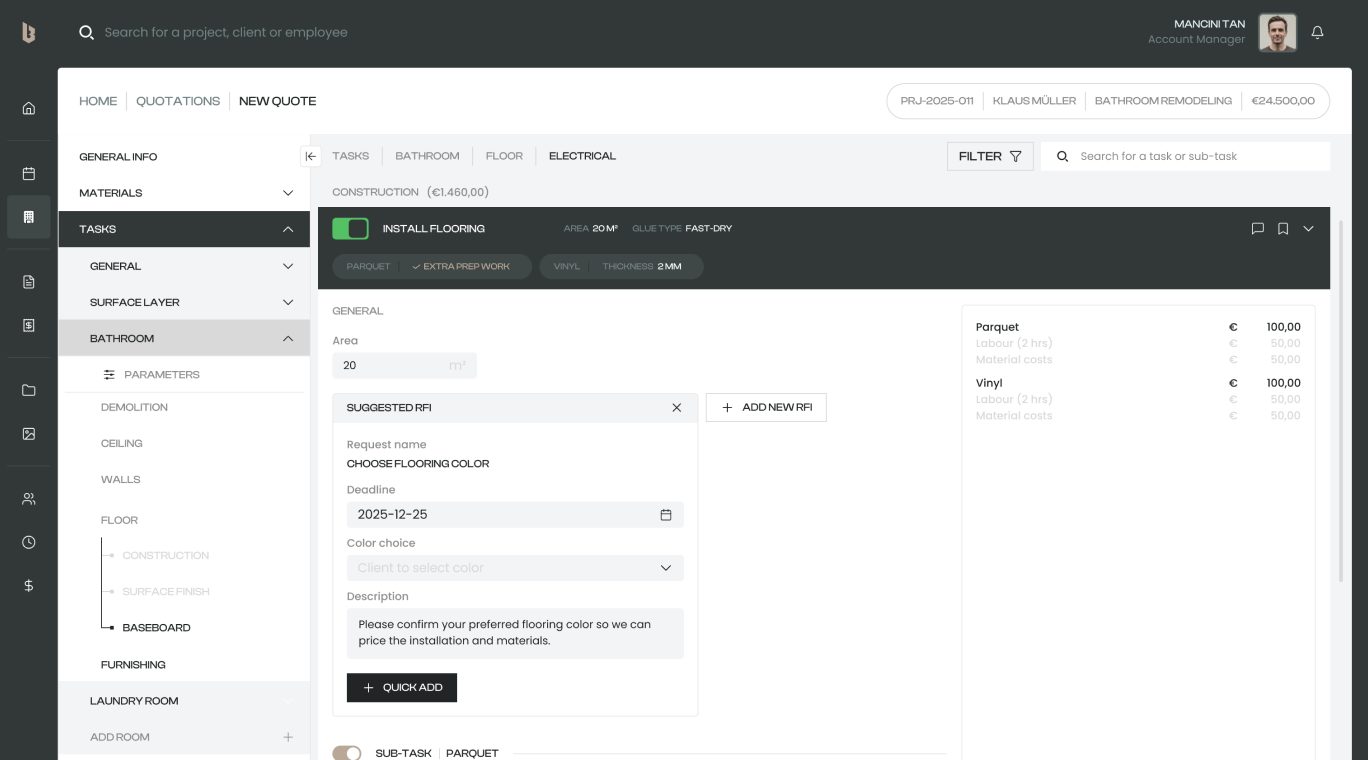This screenshot has width=1368, height=760.
Task: Open the building projects icon in sidebar
Action: click(28, 217)
